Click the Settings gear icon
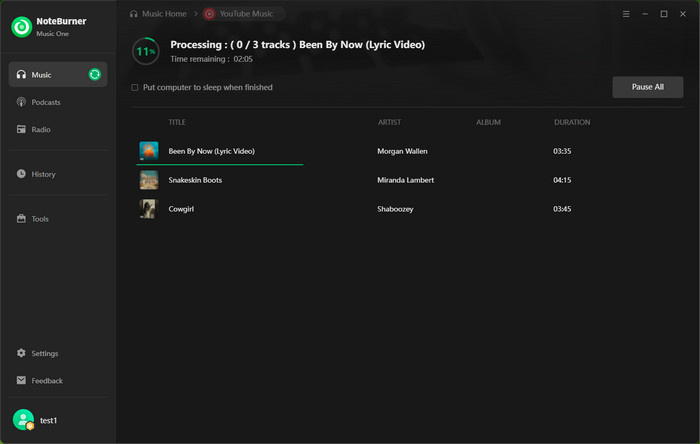The image size is (700, 444). point(21,353)
